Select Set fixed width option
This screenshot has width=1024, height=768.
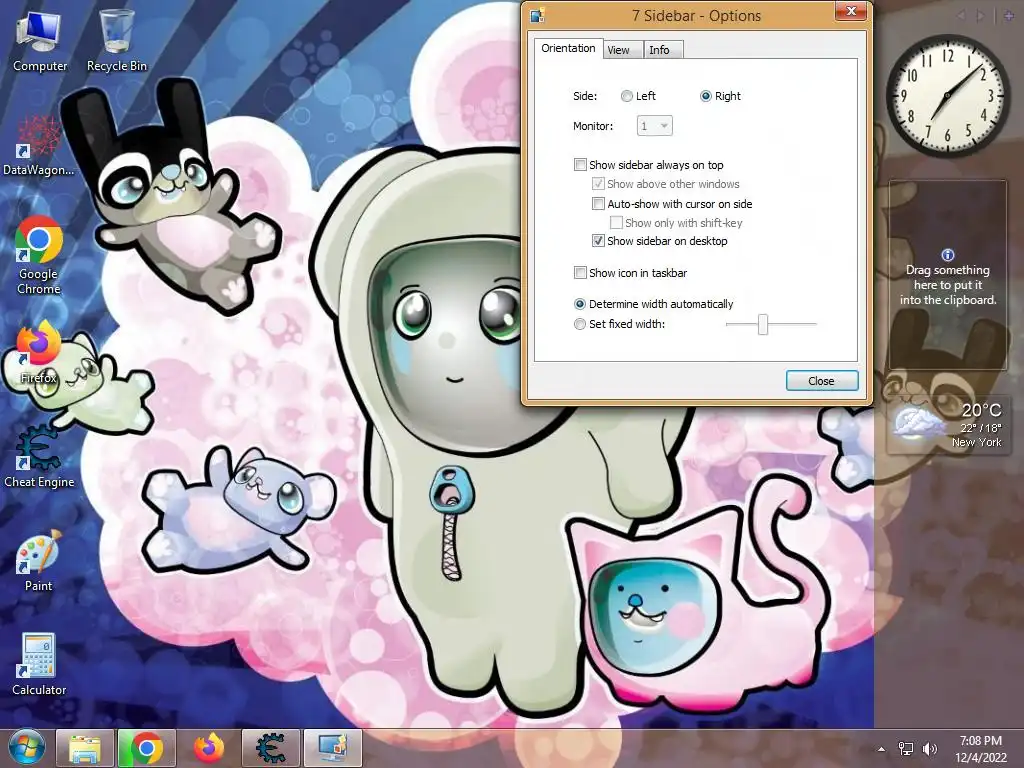(x=579, y=323)
